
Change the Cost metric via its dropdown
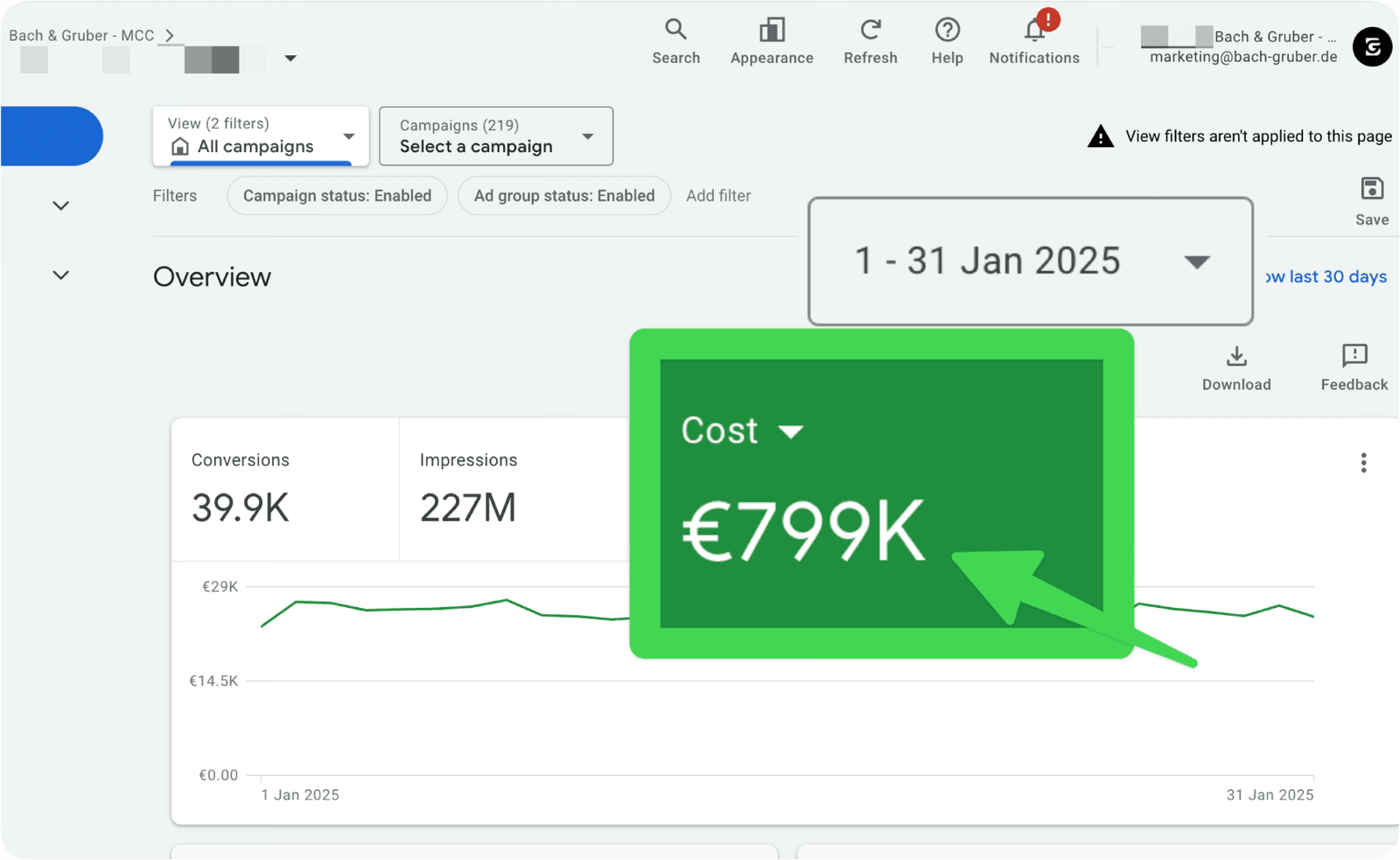(x=741, y=430)
